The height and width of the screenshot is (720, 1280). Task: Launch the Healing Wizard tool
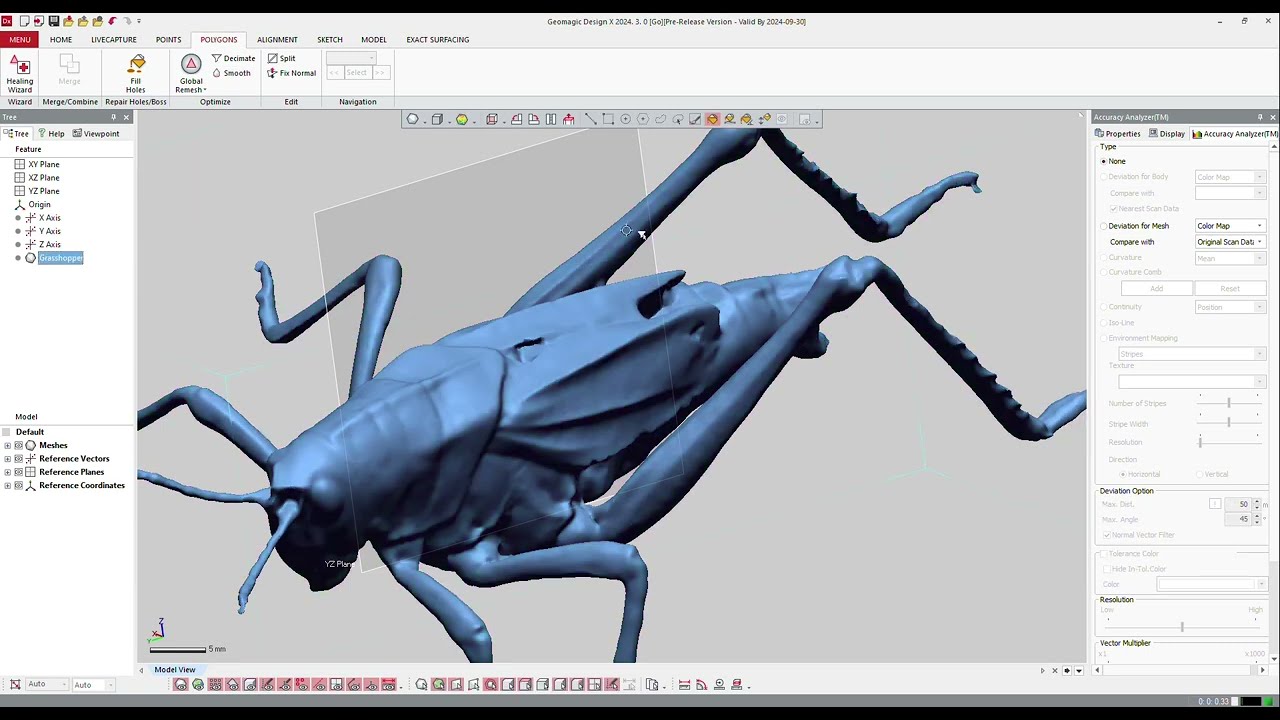(20, 74)
